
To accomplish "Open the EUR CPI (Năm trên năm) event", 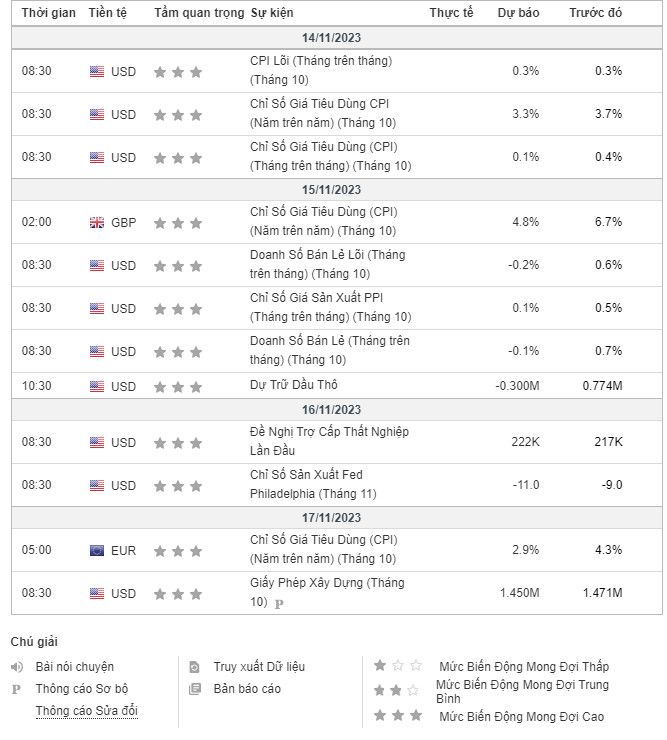I will coord(323,549).
